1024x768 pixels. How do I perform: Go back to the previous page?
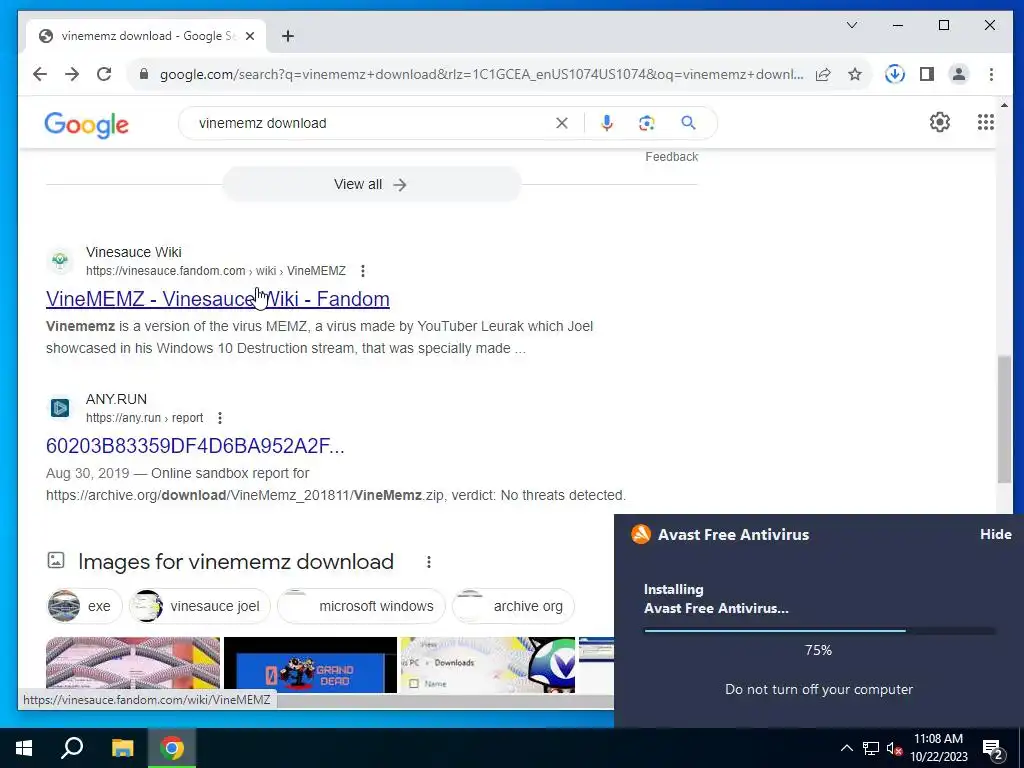[40, 74]
